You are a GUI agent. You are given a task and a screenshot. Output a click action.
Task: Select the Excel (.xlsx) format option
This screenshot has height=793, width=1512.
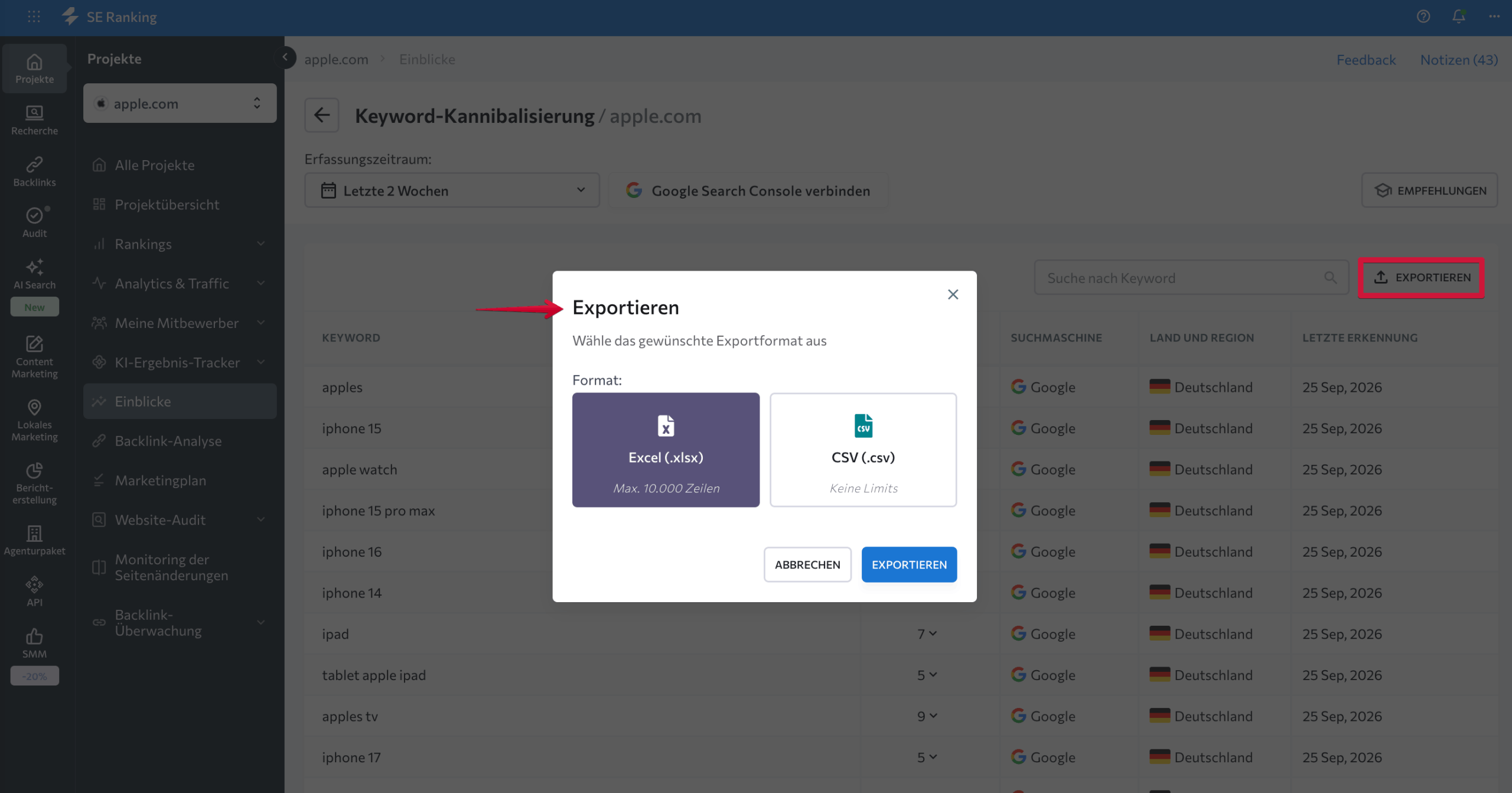coord(666,450)
